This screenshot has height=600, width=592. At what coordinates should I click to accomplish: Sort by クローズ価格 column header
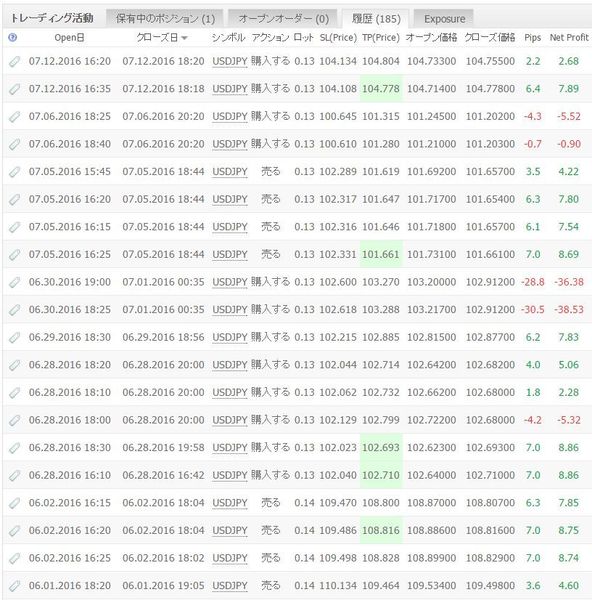coord(490,38)
